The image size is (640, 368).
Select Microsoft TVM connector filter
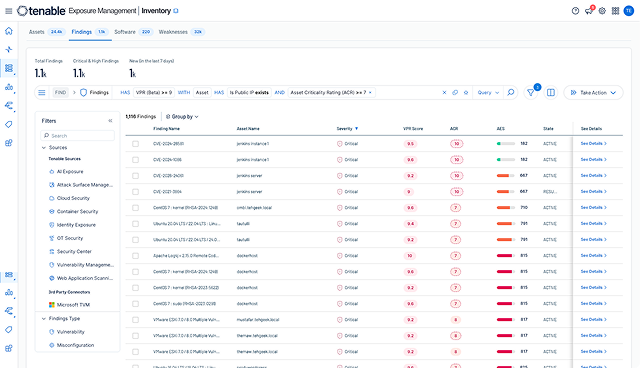click(69, 305)
